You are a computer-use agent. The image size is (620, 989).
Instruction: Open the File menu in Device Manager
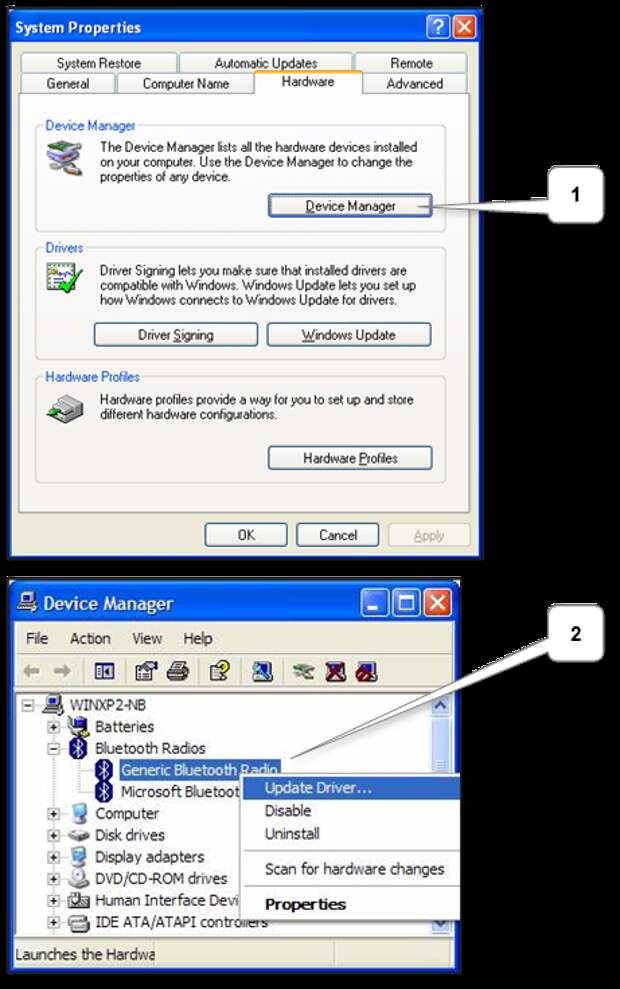pos(37,638)
